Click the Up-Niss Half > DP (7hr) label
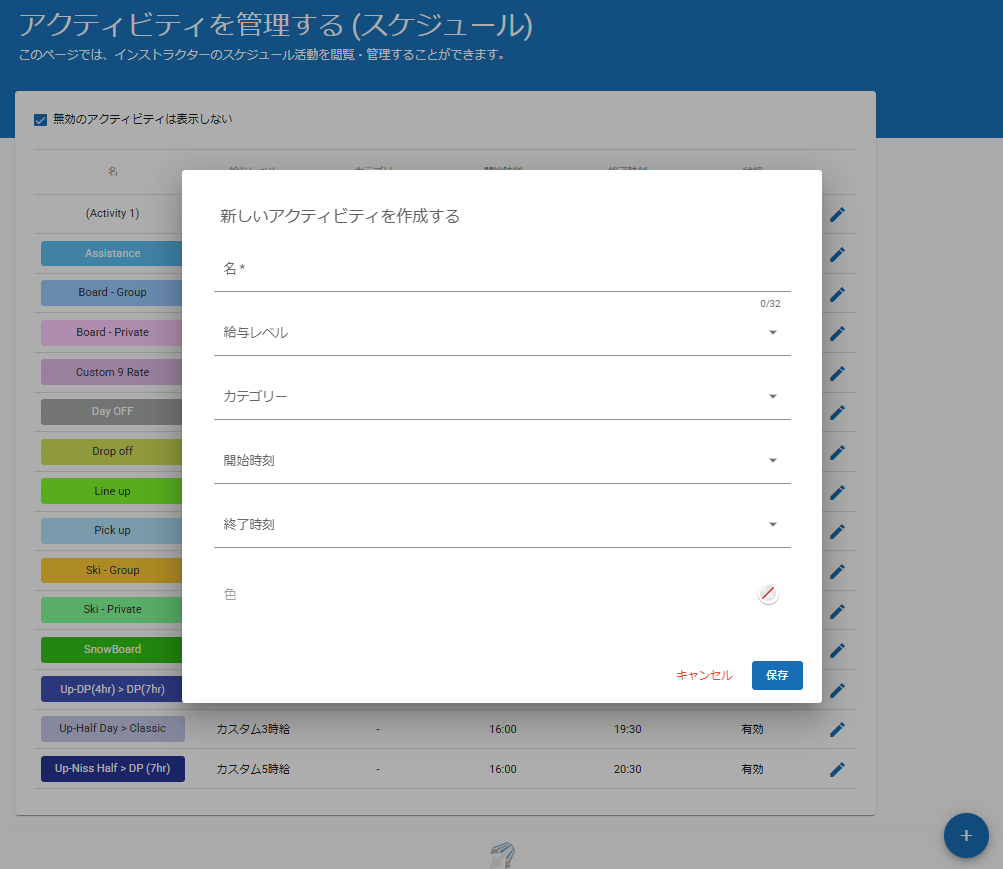 [112, 769]
